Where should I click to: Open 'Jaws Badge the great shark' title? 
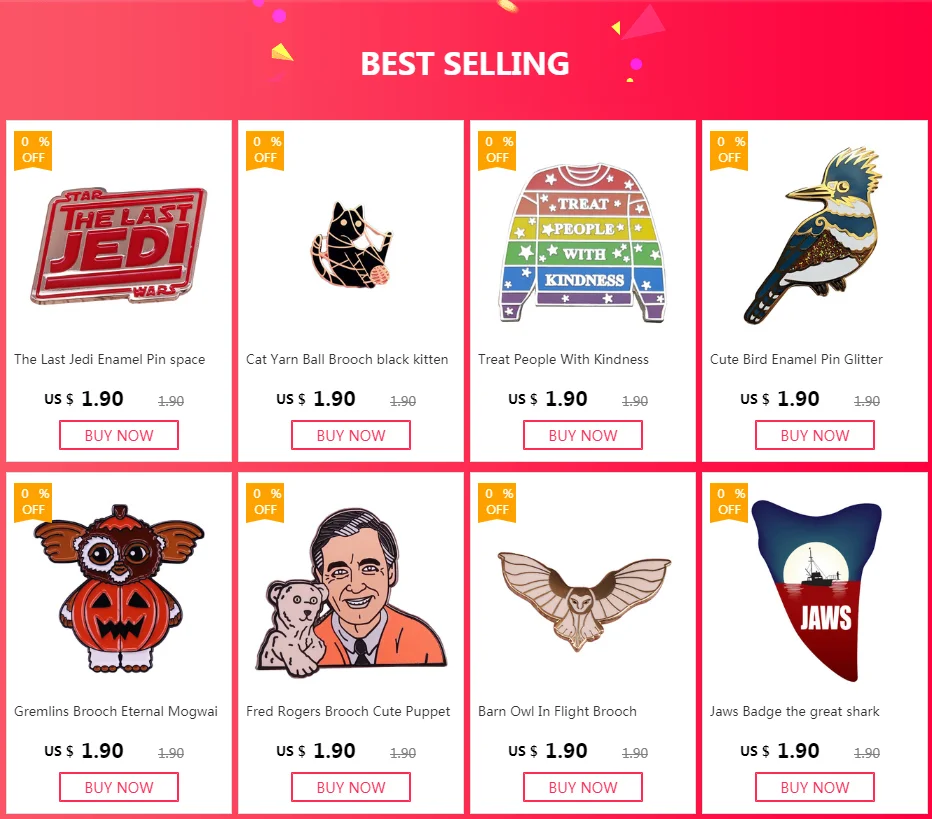click(795, 711)
